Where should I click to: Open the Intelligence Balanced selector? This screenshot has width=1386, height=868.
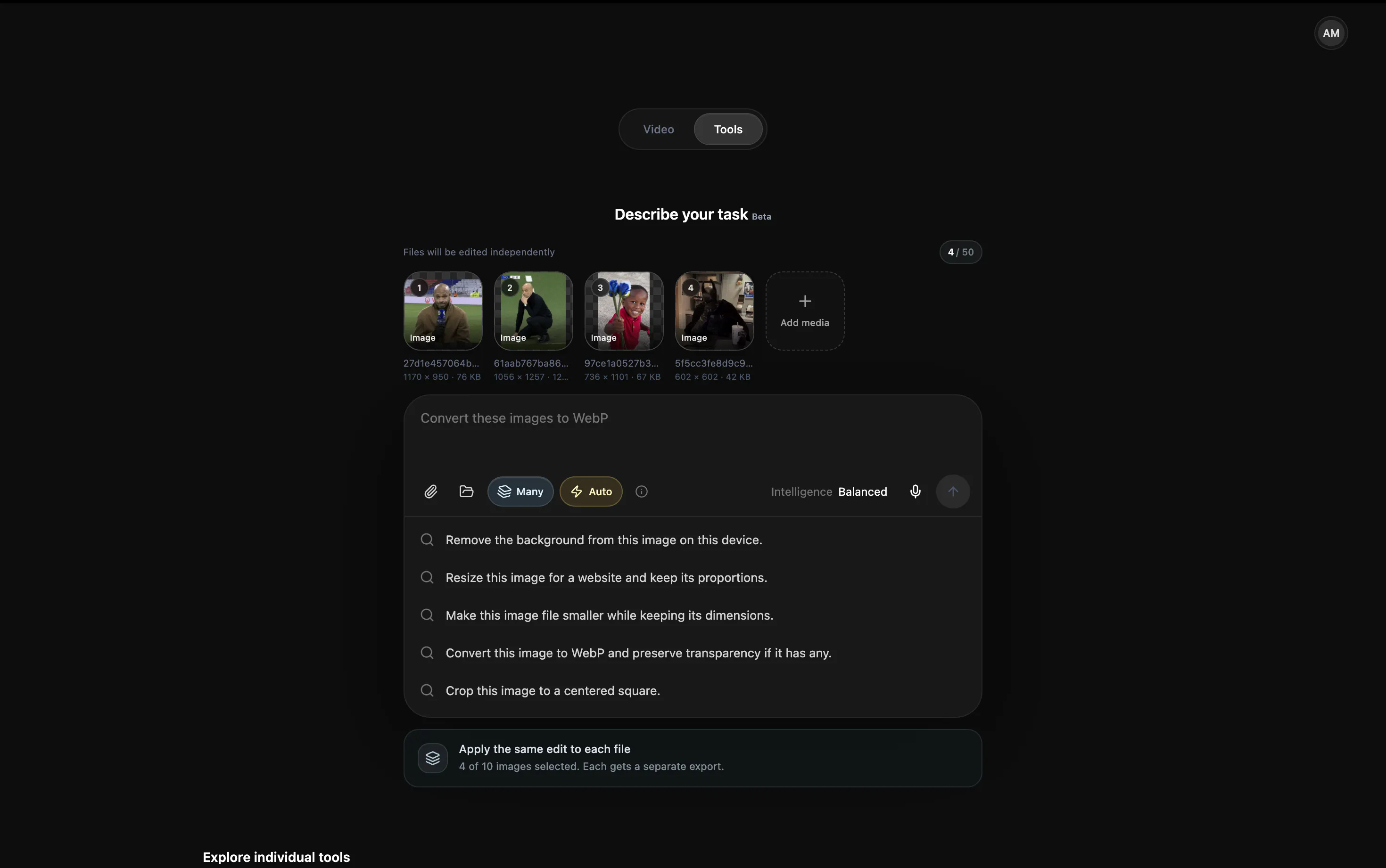[x=828, y=492]
